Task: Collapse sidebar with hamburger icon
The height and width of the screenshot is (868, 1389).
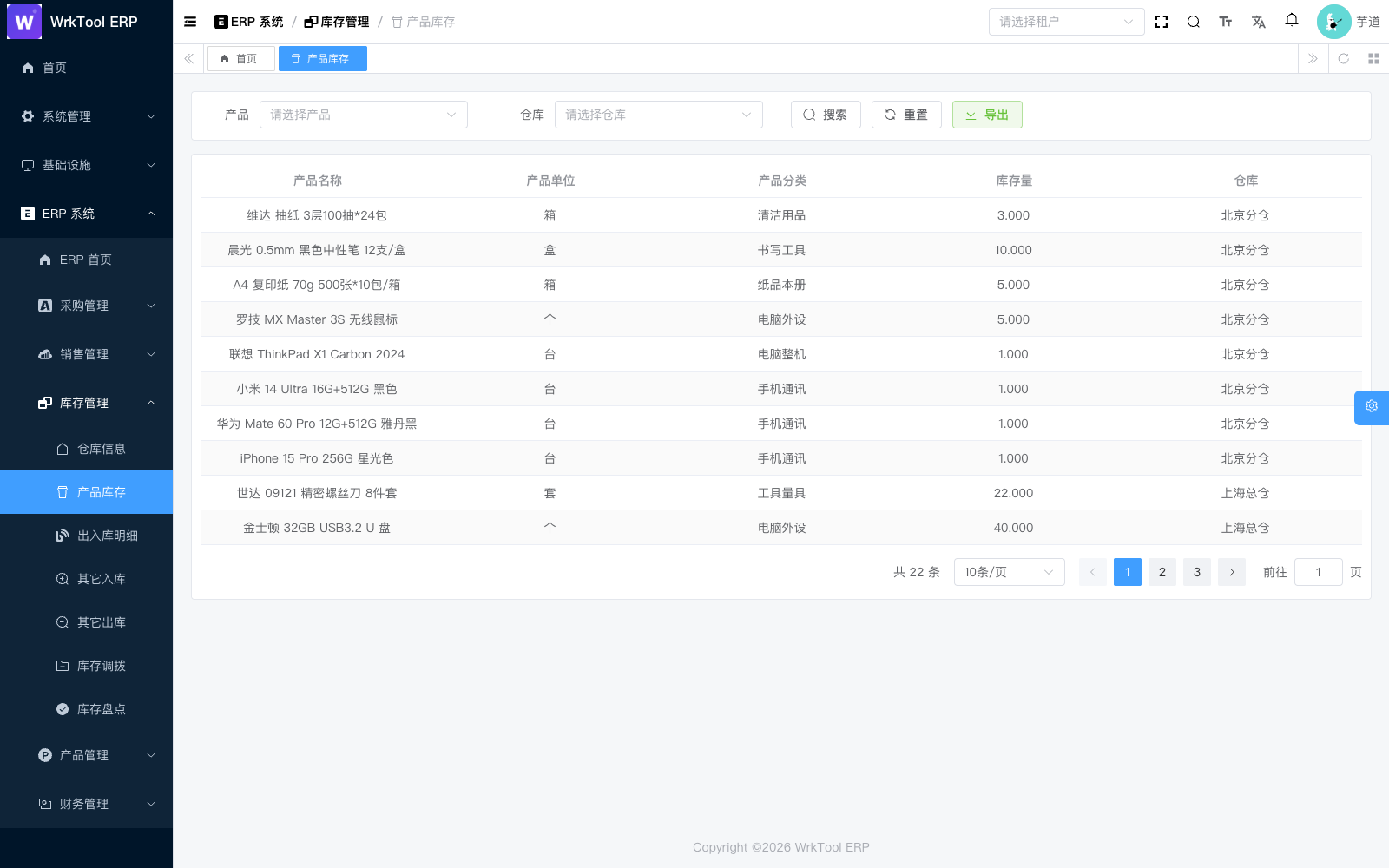Action: click(190, 22)
